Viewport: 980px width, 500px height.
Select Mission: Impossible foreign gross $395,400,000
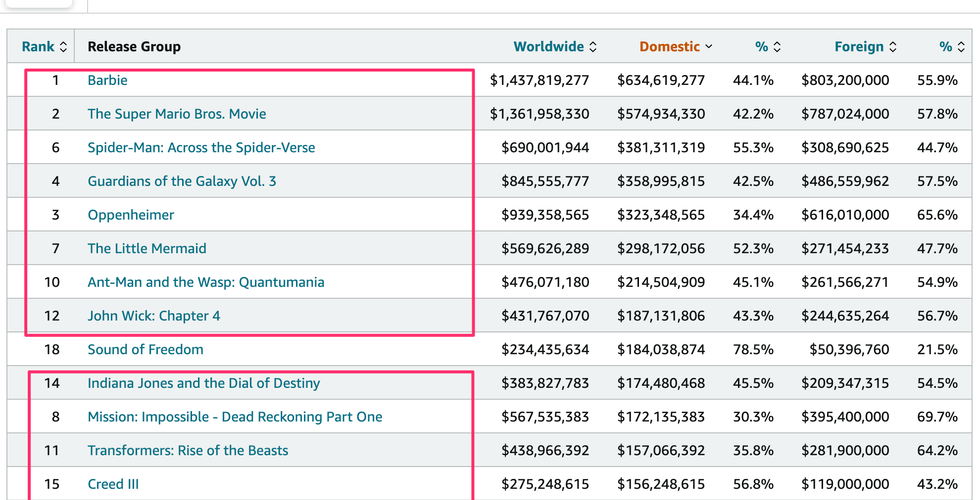(845, 417)
